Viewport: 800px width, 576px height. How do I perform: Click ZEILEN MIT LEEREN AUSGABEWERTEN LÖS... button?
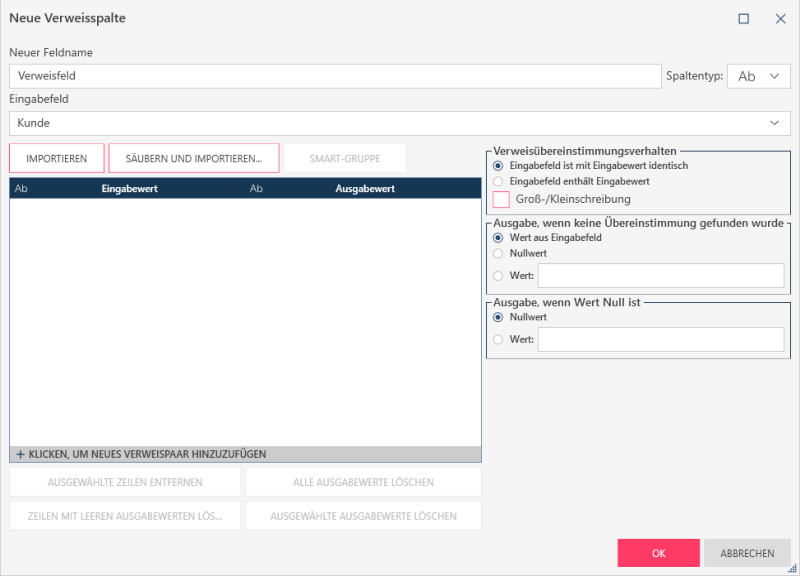click(125, 516)
